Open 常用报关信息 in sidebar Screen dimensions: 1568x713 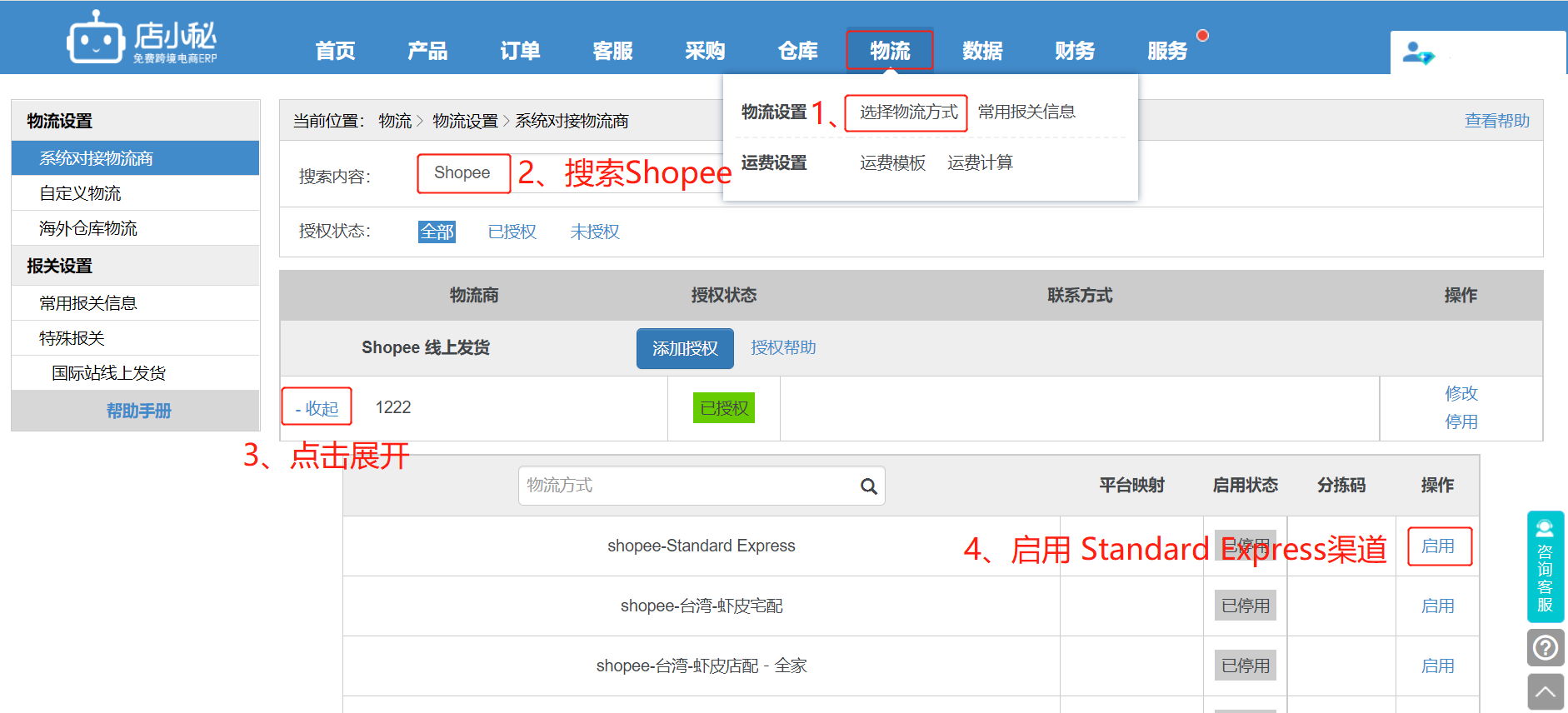point(135,303)
